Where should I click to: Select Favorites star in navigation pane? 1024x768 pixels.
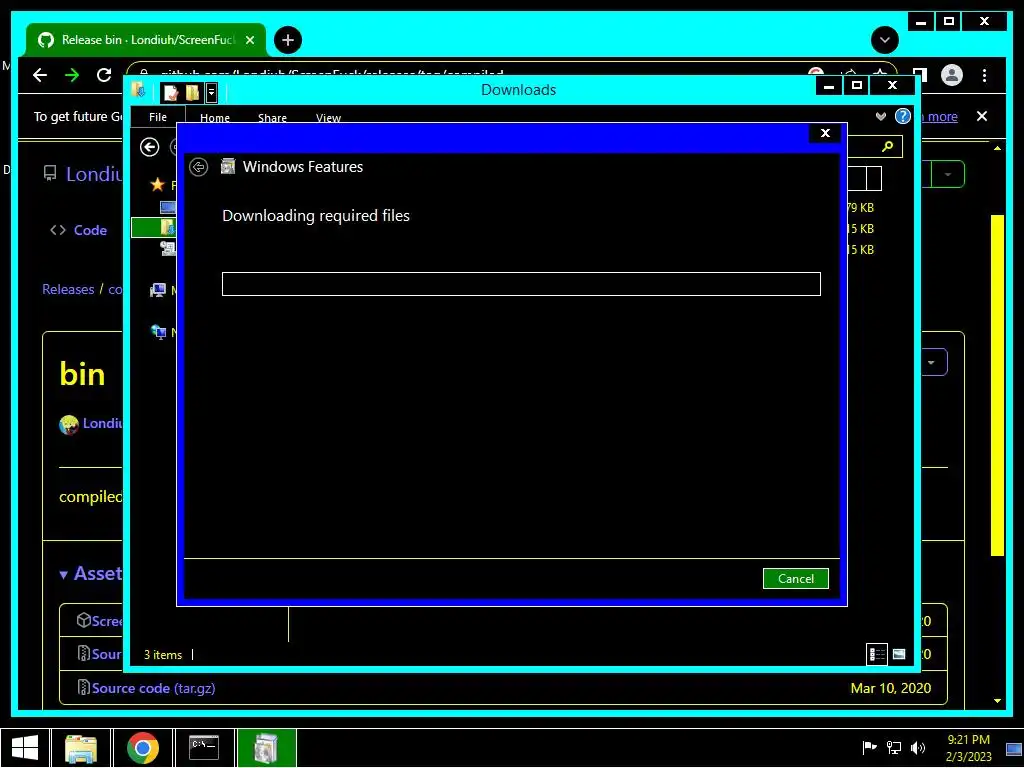tap(157, 185)
